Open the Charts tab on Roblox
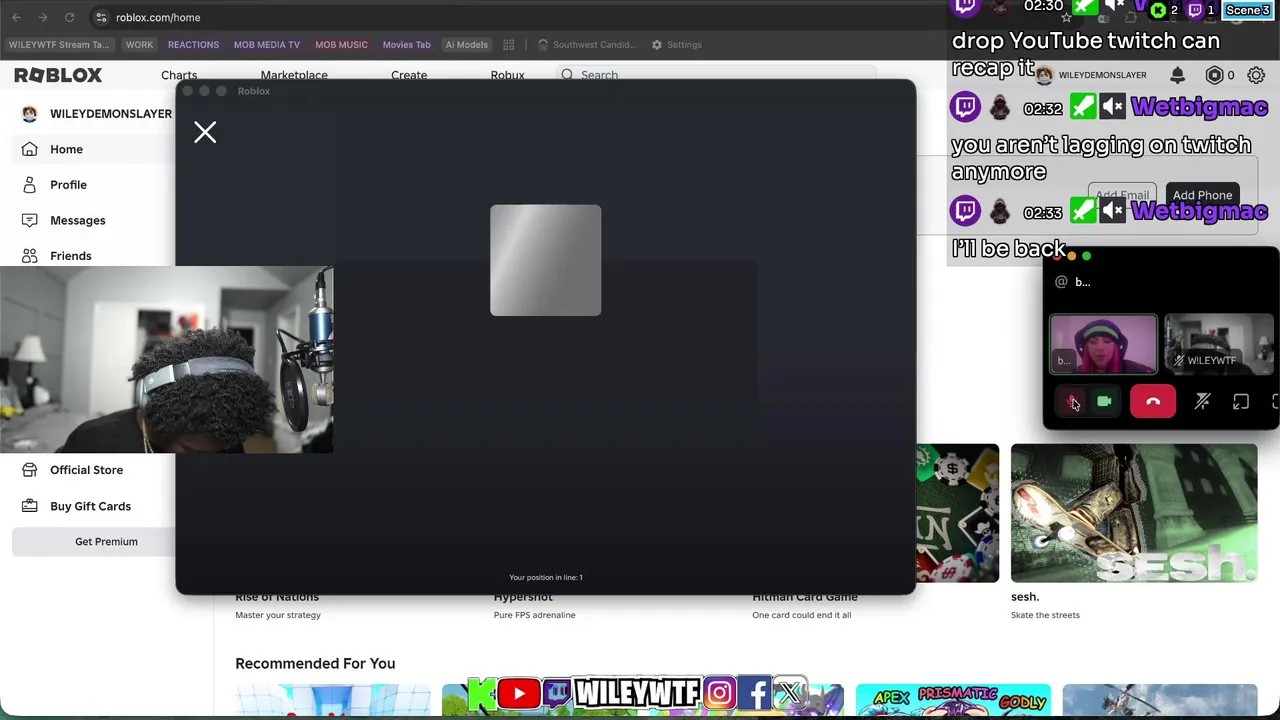Screen dimensions: 1280x720 [x=179, y=75]
